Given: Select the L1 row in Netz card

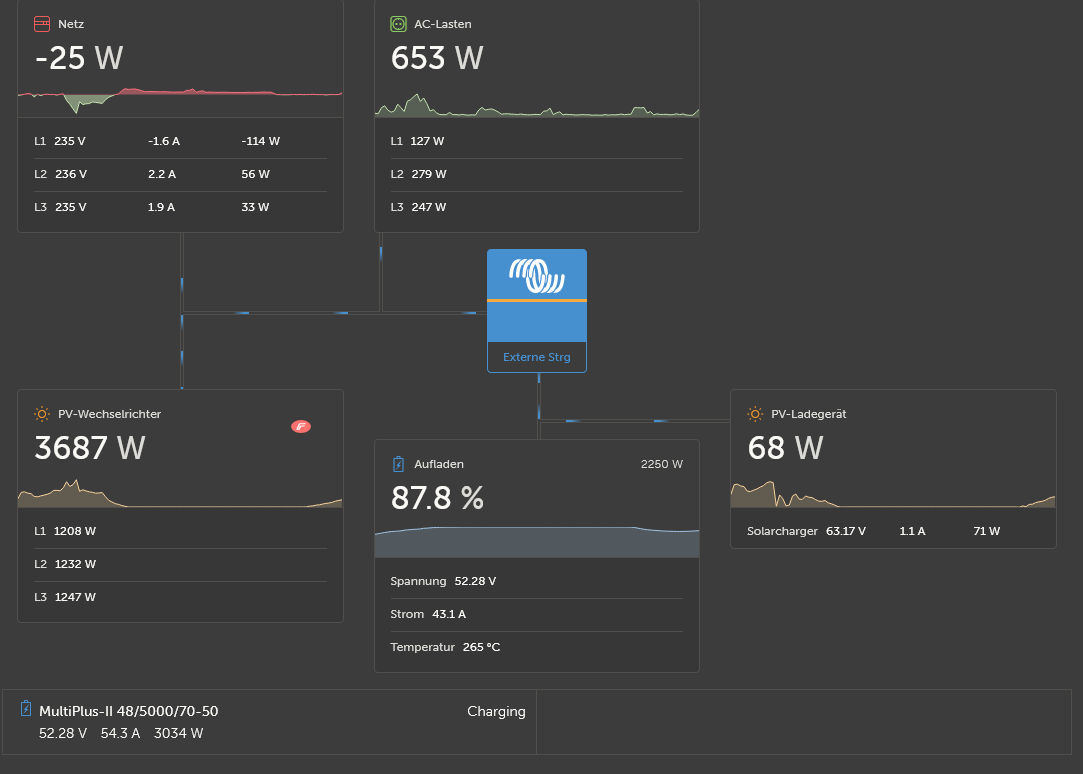Looking at the screenshot, I should coord(180,141).
